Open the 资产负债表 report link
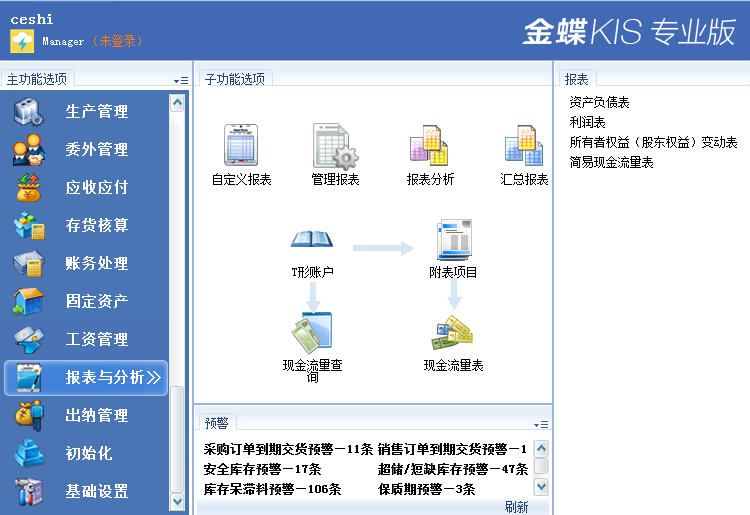This screenshot has height=515, width=750. click(x=599, y=102)
